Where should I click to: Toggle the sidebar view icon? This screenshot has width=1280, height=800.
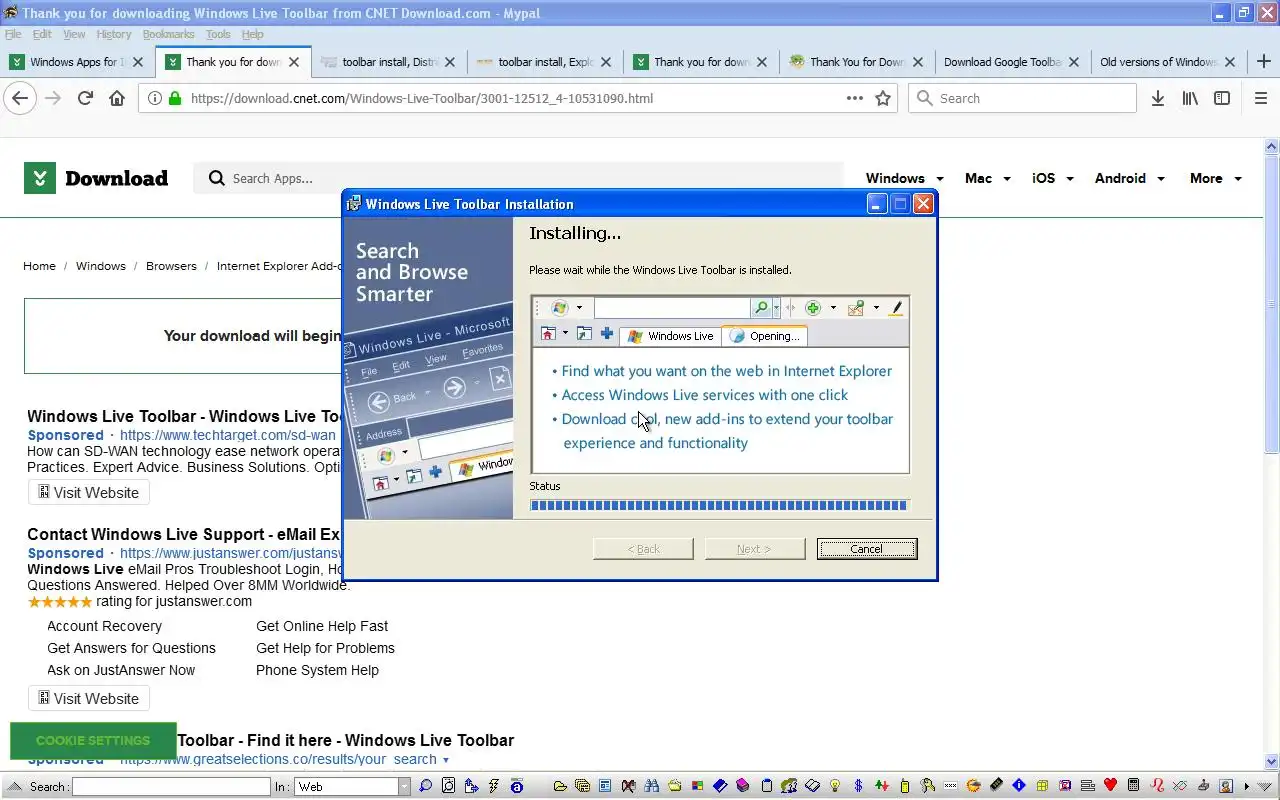click(x=1222, y=98)
